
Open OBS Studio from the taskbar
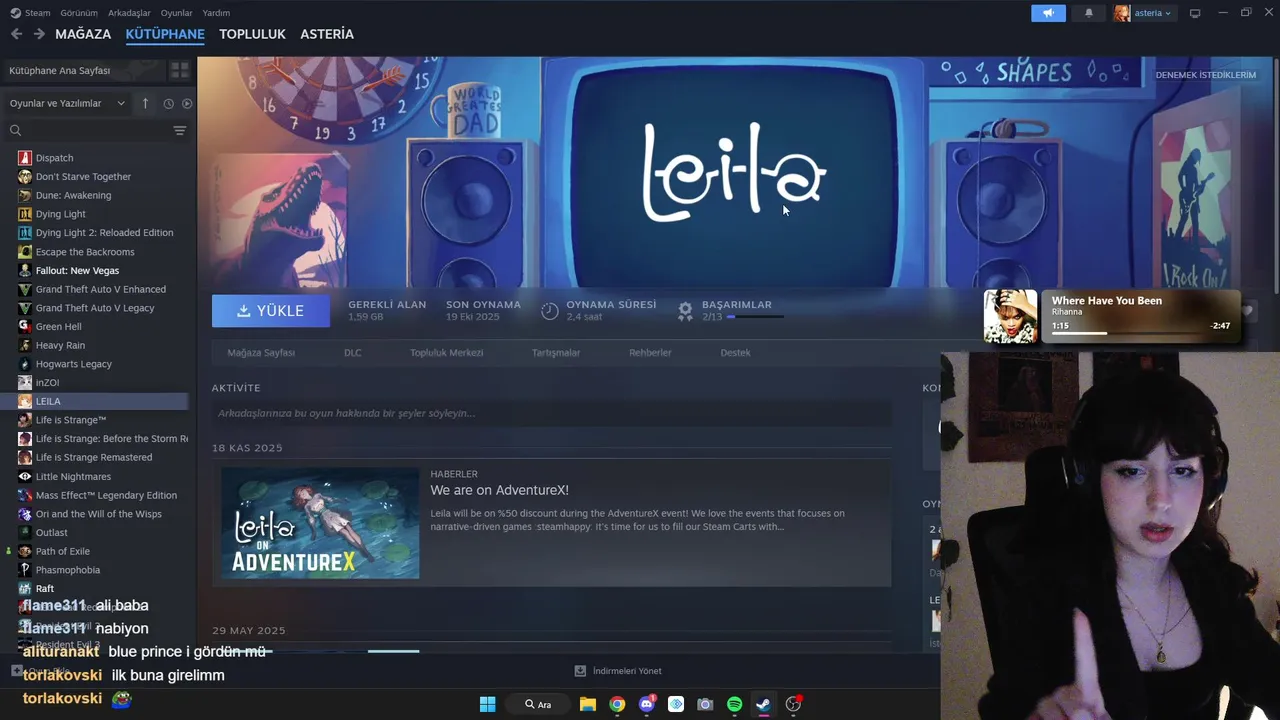tap(793, 704)
